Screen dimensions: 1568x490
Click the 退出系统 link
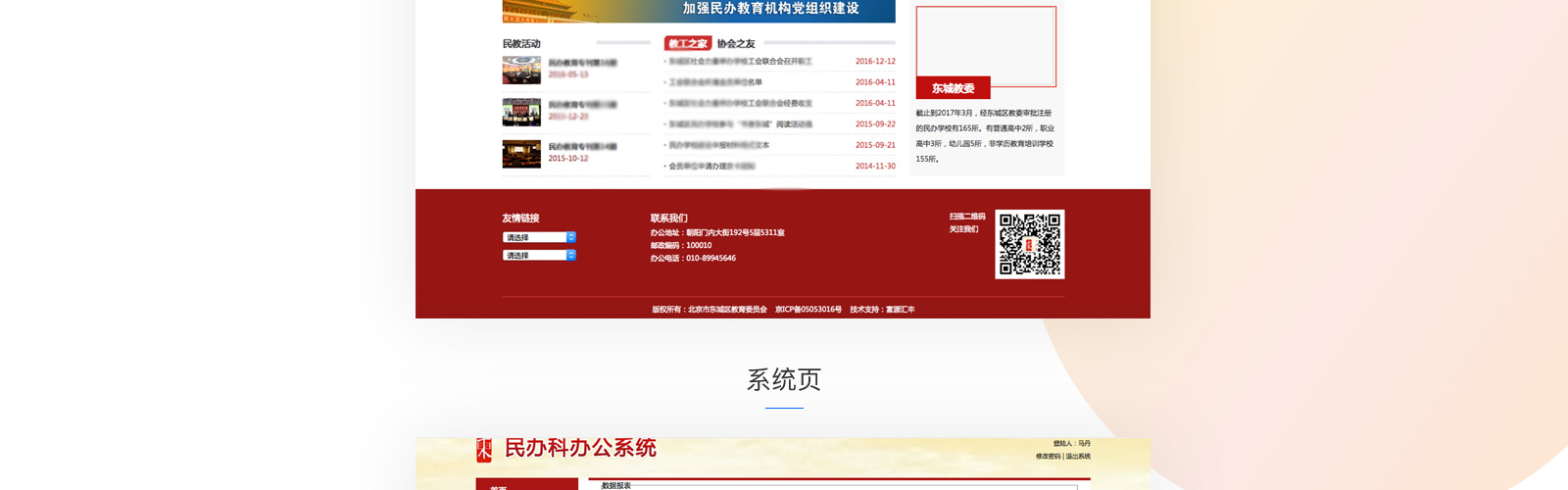(x=1078, y=457)
